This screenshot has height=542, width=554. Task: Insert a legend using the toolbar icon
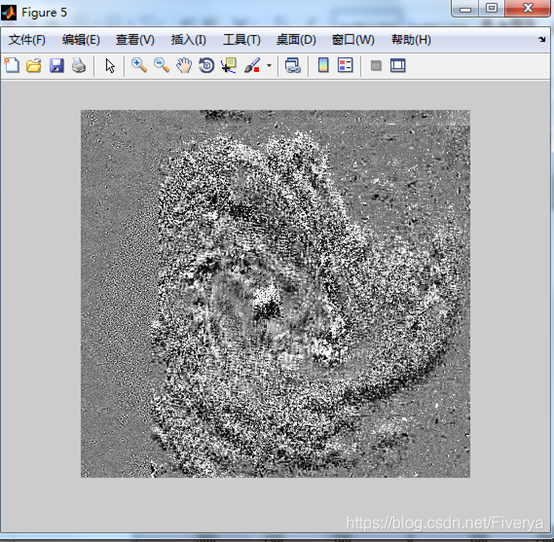point(345,66)
